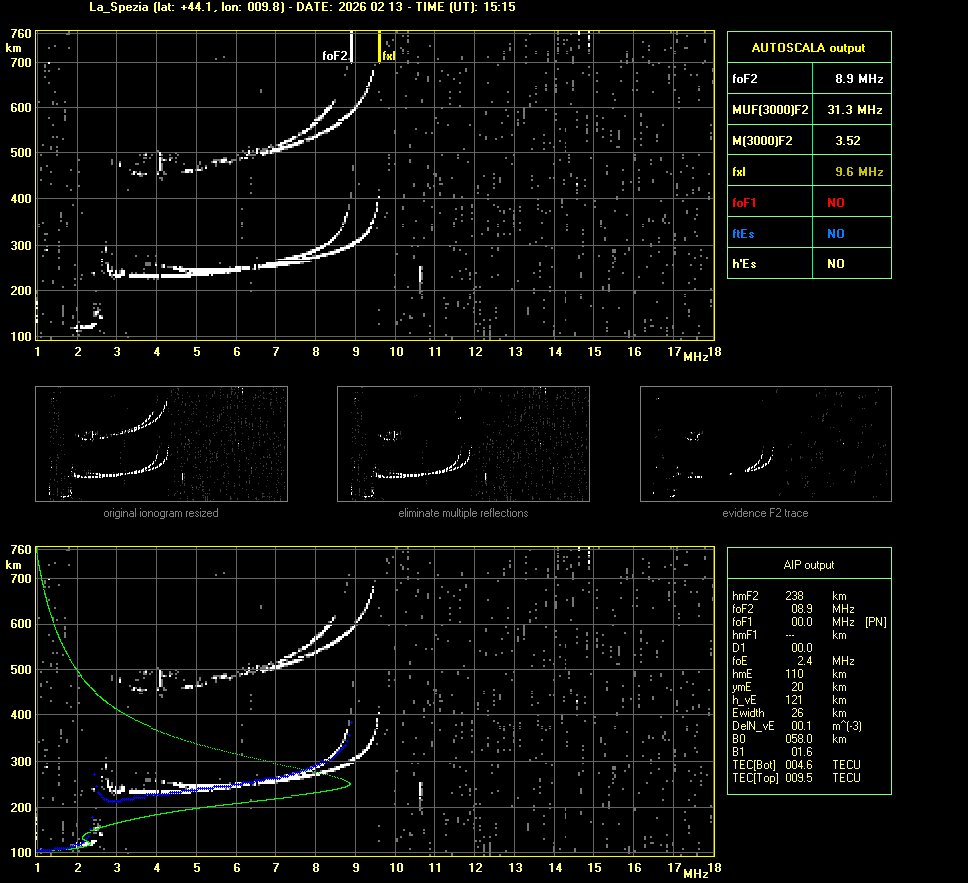968x883 pixels.
Task: Select the 'evidence F2 trace' thumbnail
Action: click(x=765, y=443)
